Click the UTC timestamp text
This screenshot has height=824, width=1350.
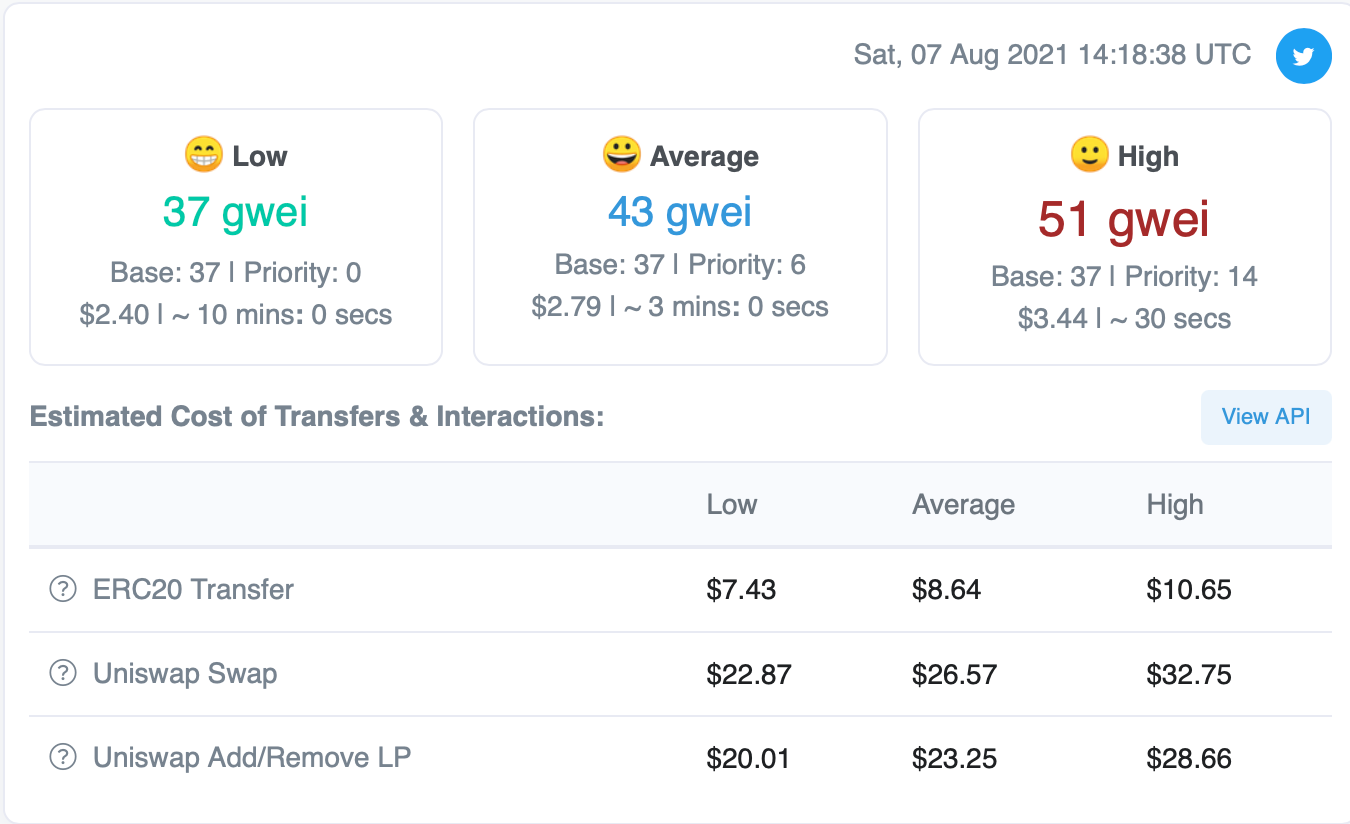(x=1052, y=54)
